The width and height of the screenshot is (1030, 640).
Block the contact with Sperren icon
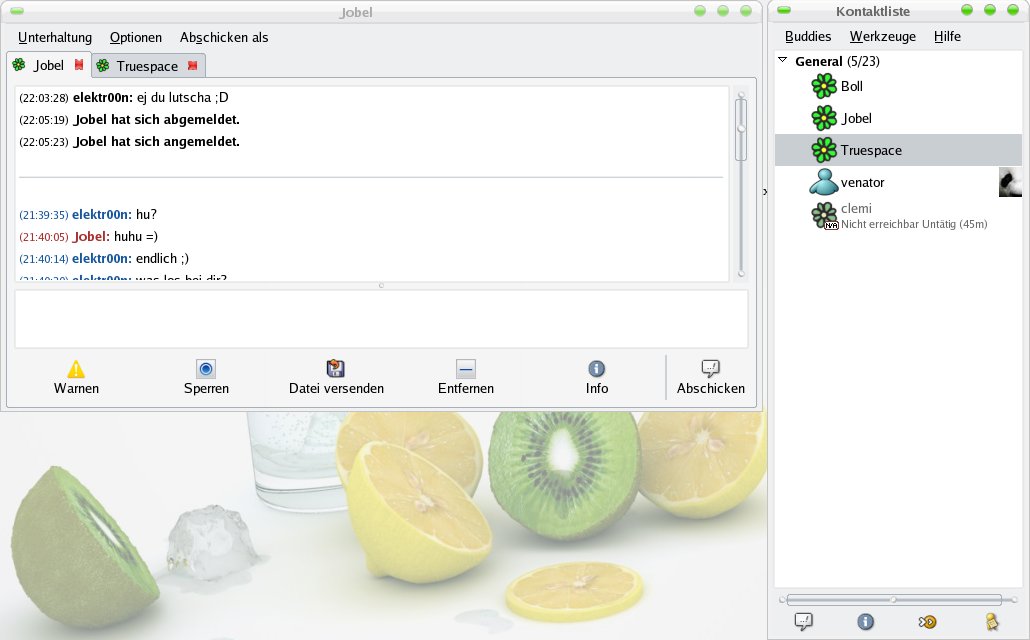coord(206,369)
